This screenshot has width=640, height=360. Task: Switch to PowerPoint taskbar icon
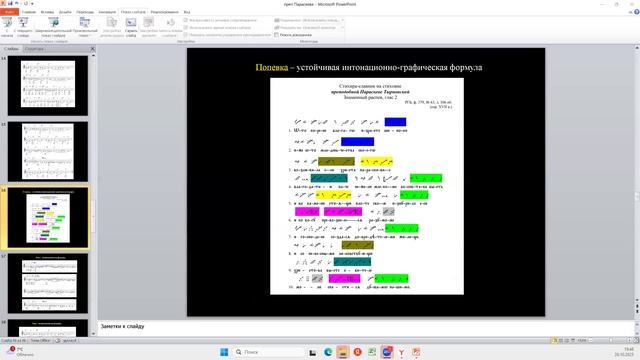(416, 352)
